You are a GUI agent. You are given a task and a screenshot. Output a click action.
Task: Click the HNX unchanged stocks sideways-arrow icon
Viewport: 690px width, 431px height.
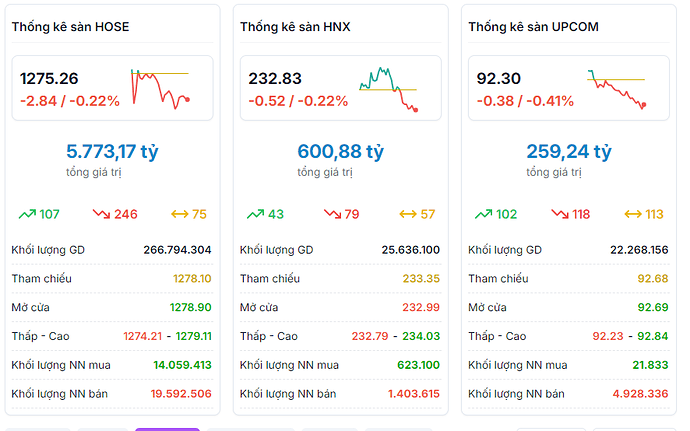click(408, 214)
